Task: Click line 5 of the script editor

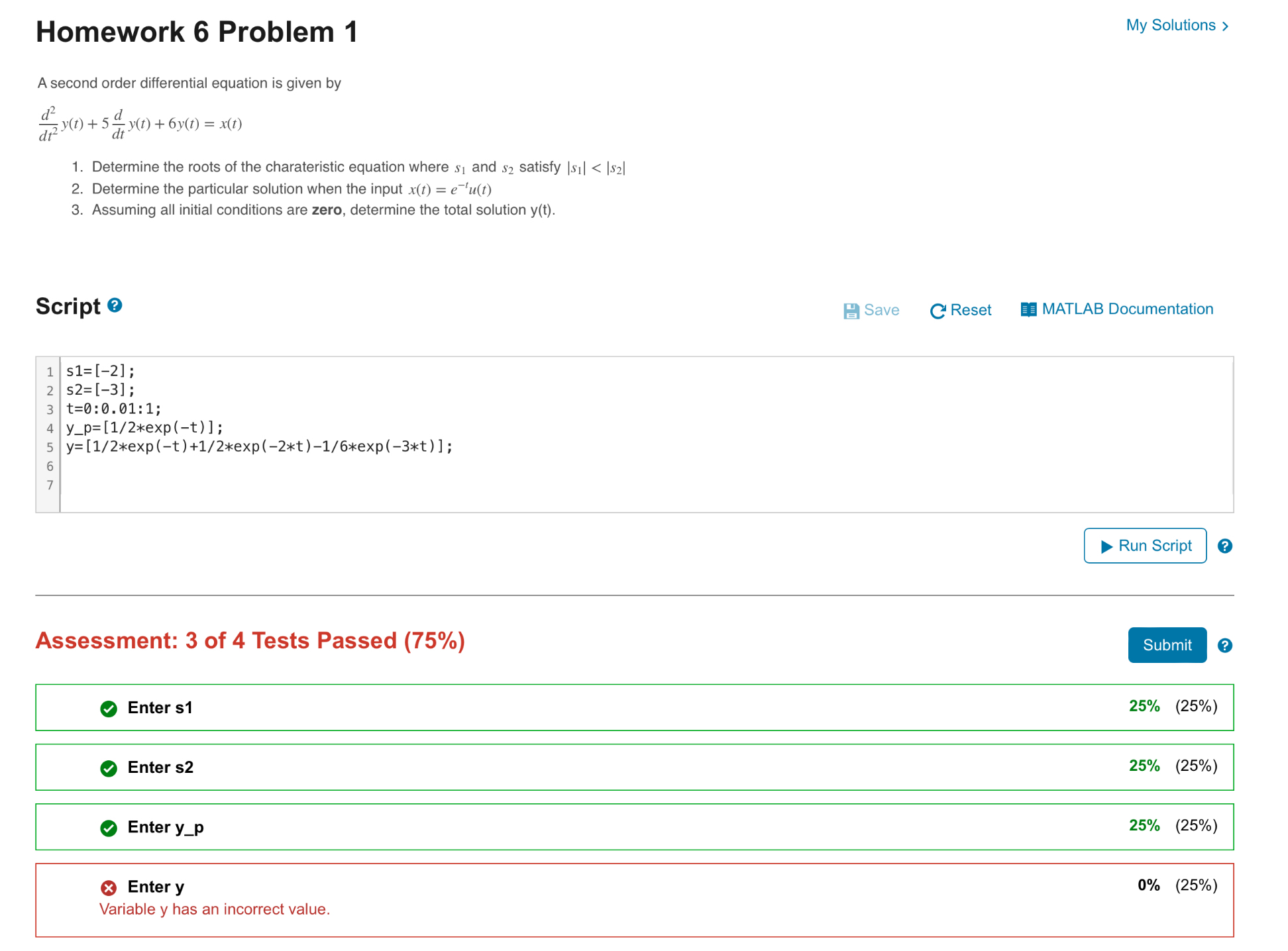Action: tap(258, 447)
